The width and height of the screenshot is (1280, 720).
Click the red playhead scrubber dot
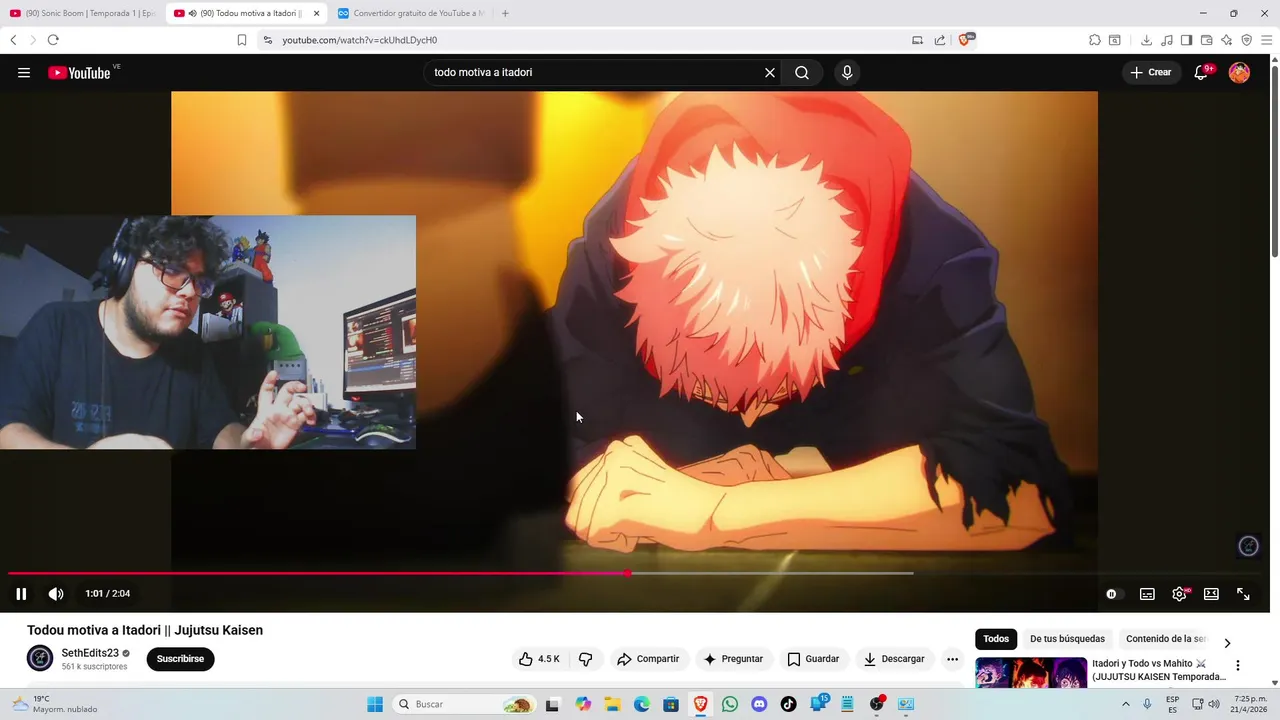click(x=627, y=573)
